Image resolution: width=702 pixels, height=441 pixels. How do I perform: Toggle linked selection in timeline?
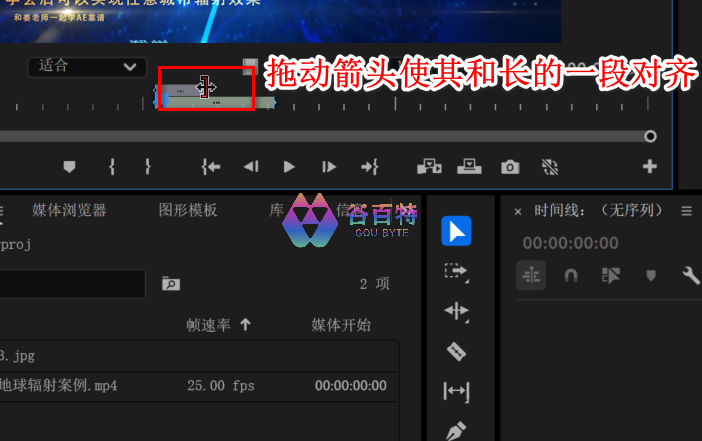(x=611, y=275)
